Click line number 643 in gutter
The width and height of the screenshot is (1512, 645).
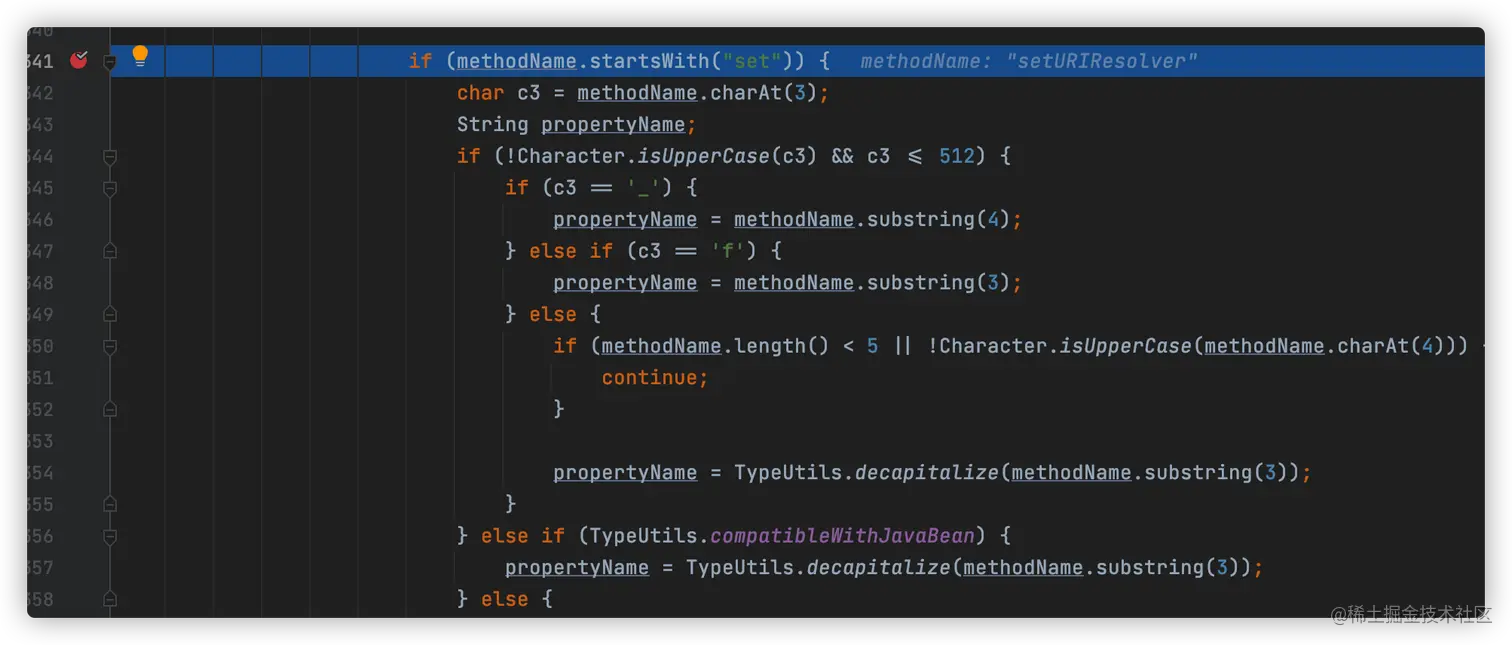[40, 125]
